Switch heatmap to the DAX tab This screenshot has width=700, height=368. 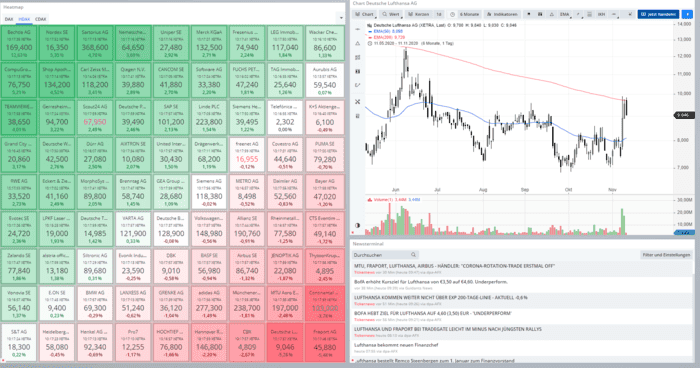point(9,19)
